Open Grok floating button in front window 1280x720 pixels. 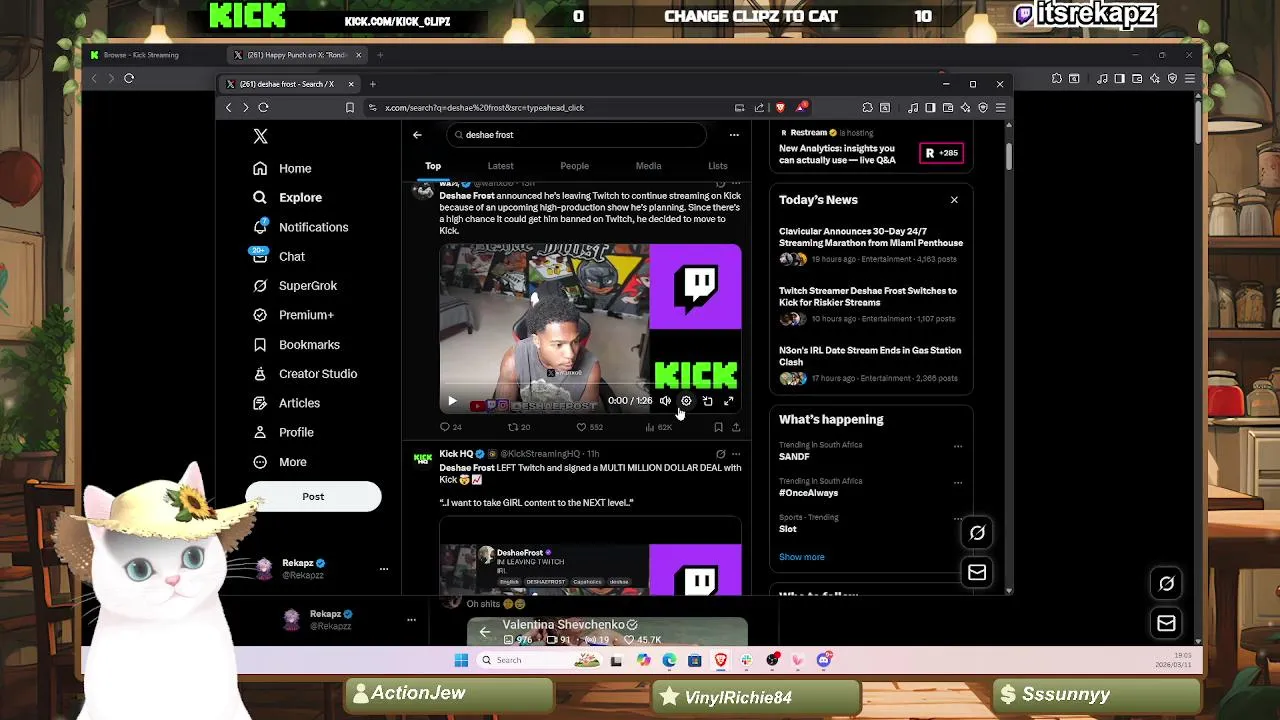pyautogui.click(x=977, y=533)
